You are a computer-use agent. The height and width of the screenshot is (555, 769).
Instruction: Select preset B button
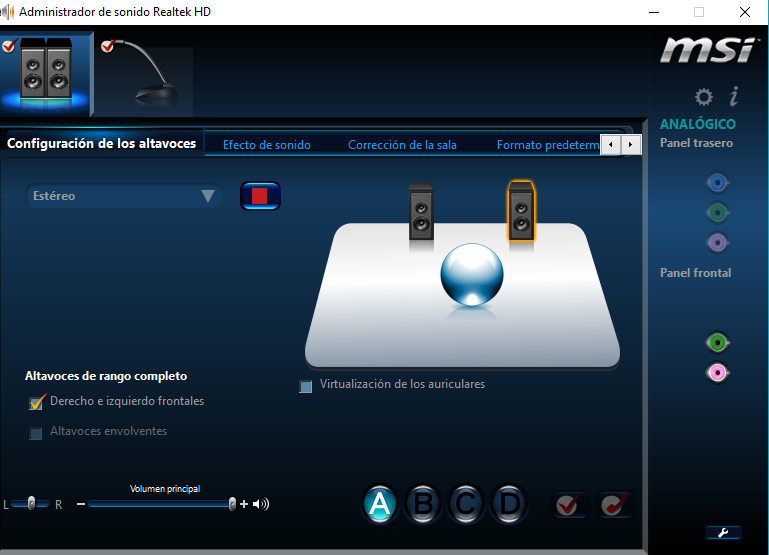pyautogui.click(x=423, y=504)
